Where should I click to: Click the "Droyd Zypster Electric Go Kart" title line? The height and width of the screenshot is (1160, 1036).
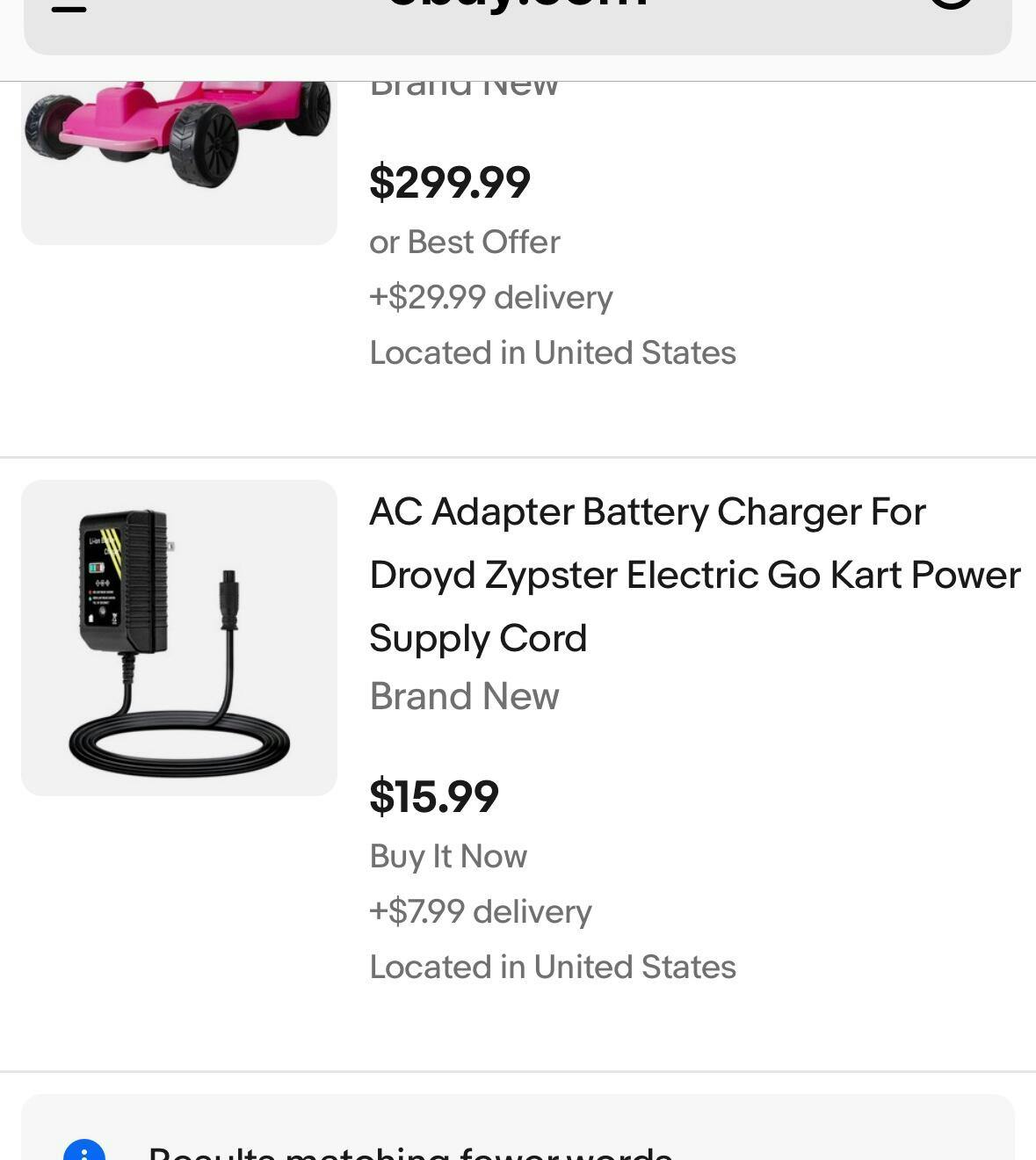(694, 576)
